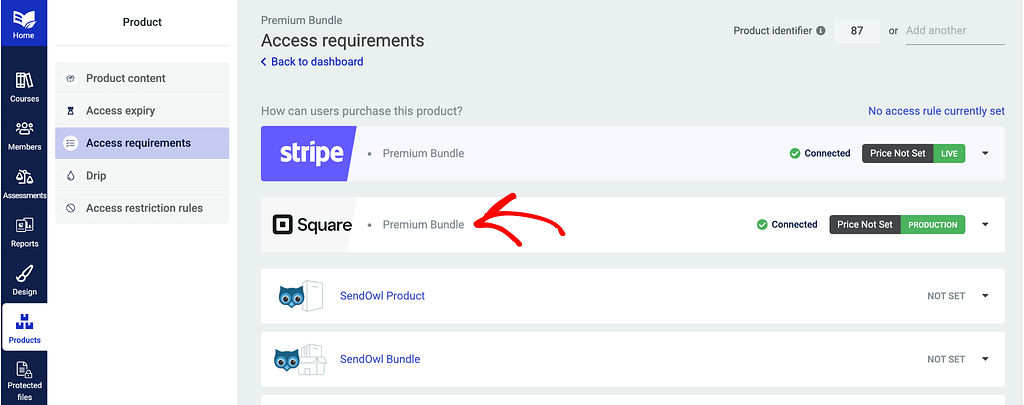Open Access restriction rules
This screenshot has height=405, width=1024.
click(x=144, y=208)
